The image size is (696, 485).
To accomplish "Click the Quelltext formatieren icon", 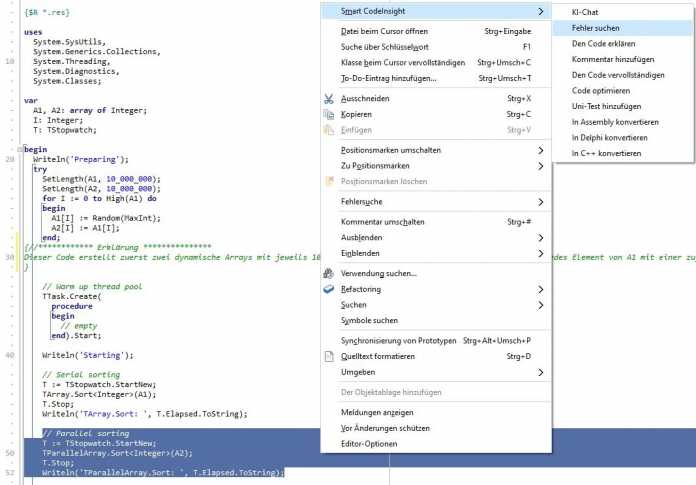I will pos(329,356).
